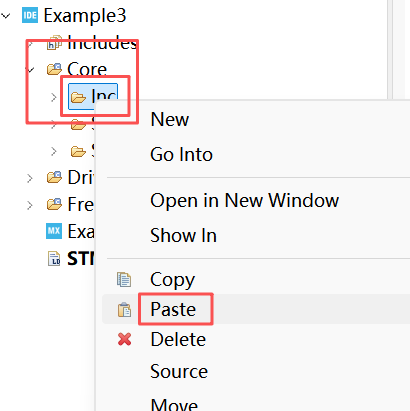410x411 pixels.
Task: Click the red Delete cross icon
Action: click(x=124, y=339)
